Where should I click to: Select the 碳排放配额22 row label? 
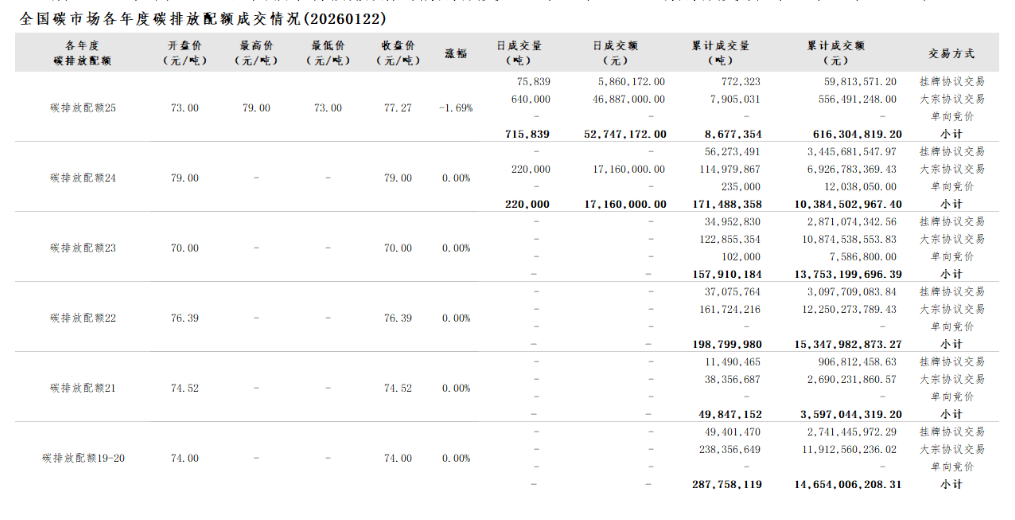pos(83,318)
